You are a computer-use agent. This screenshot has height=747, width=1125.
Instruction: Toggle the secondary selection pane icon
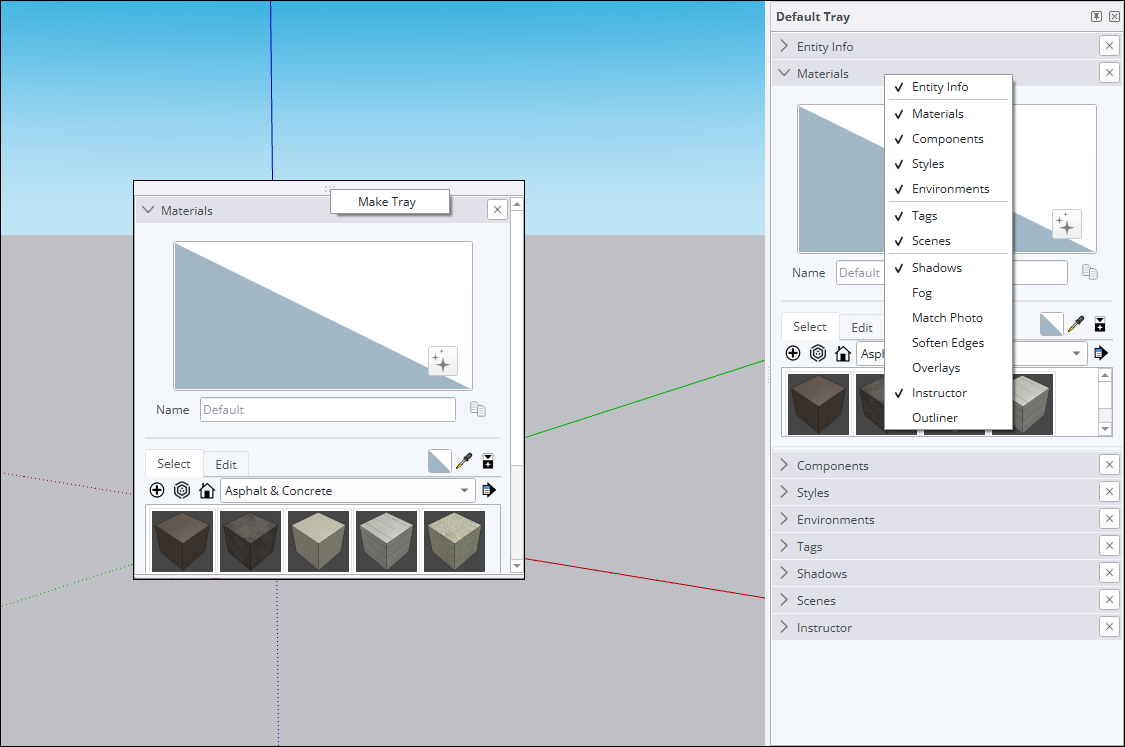pos(488,461)
